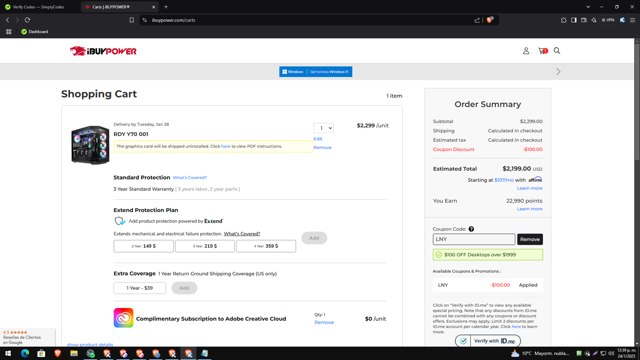Click the VPN button in toolbar
The height and width of the screenshot is (360, 640).
[608, 20]
